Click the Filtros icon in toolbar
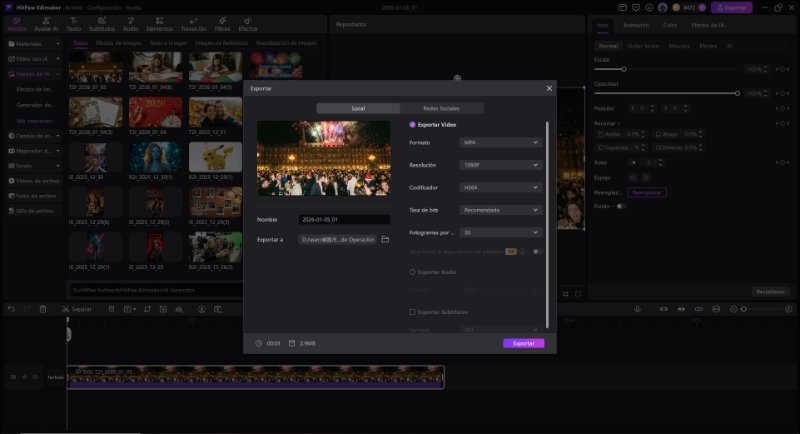Viewport: 800px width, 434px height. pos(222,24)
